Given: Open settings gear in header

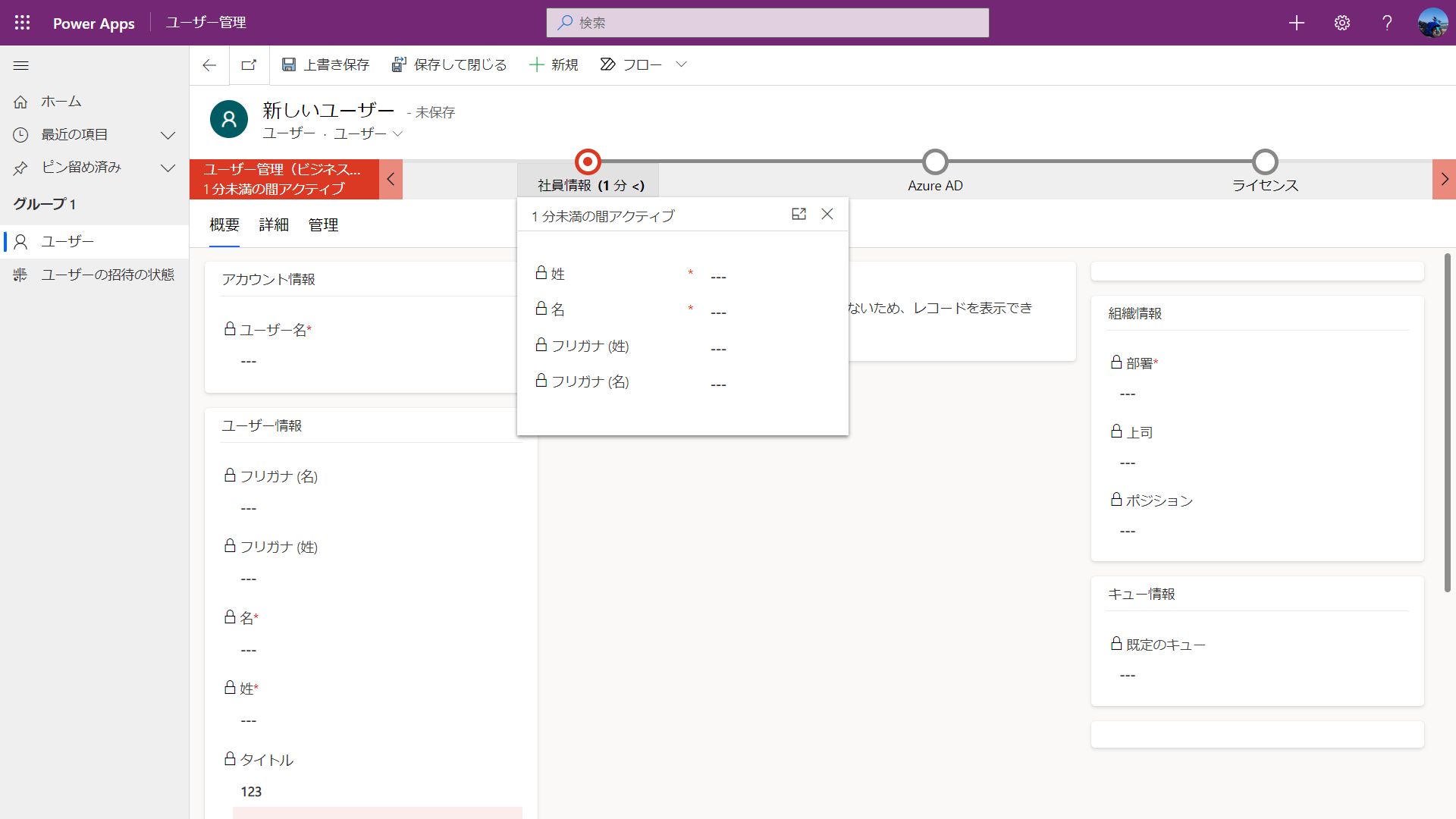Looking at the screenshot, I should coord(1342,23).
